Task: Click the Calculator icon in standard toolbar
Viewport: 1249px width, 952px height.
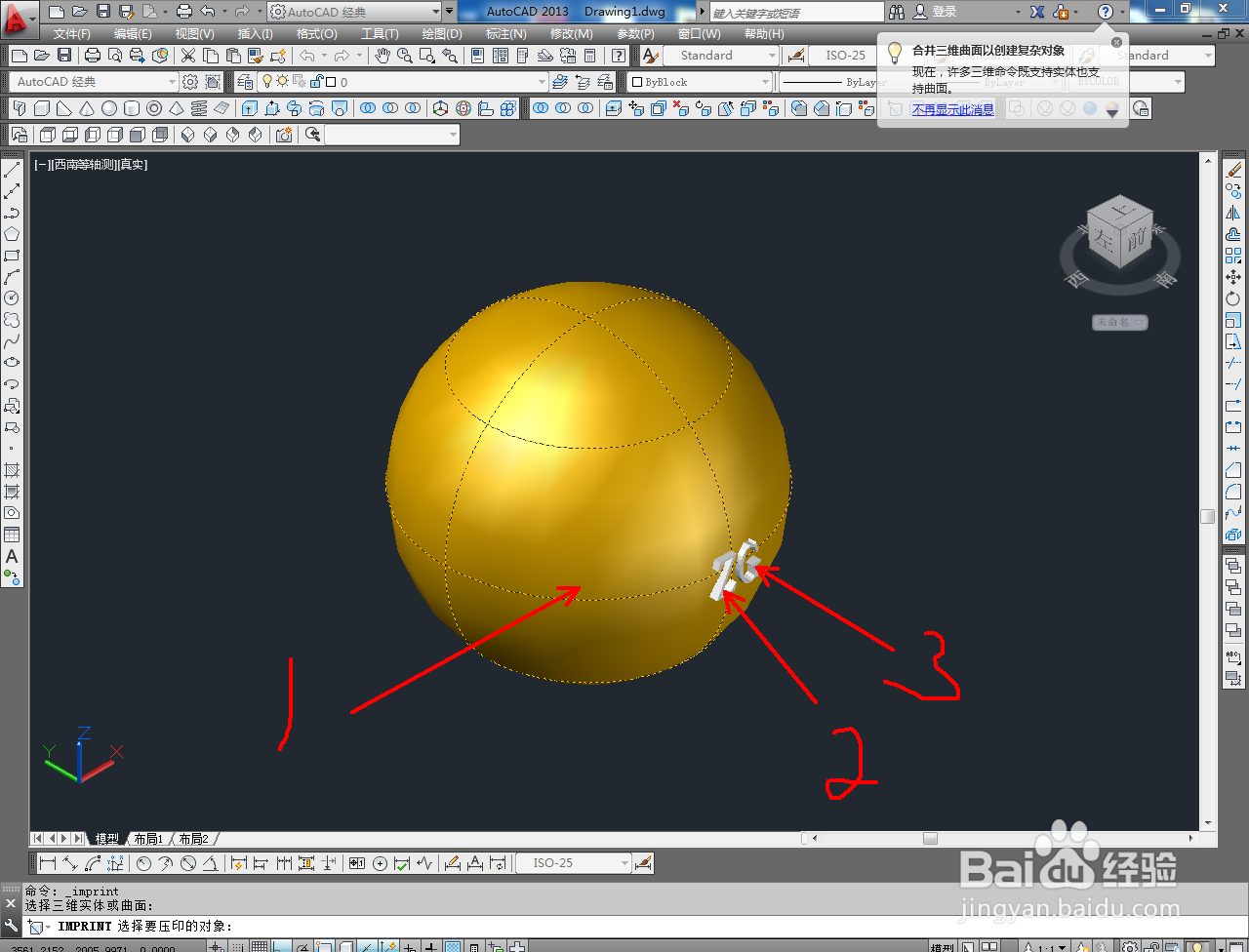Action: (x=589, y=56)
